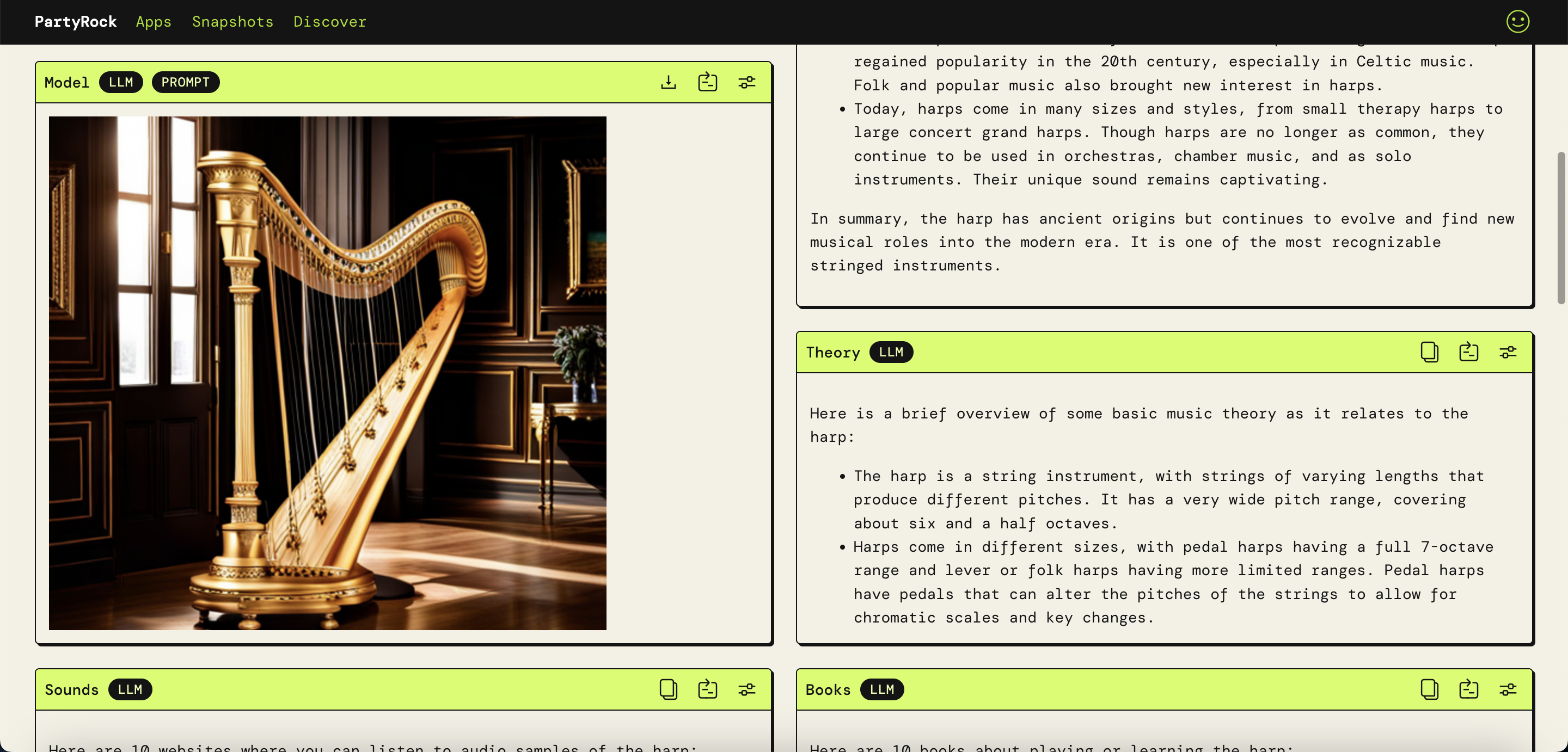Screen dimensions: 1568x752
Task: Click the Model widget share icon
Action: click(707, 82)
